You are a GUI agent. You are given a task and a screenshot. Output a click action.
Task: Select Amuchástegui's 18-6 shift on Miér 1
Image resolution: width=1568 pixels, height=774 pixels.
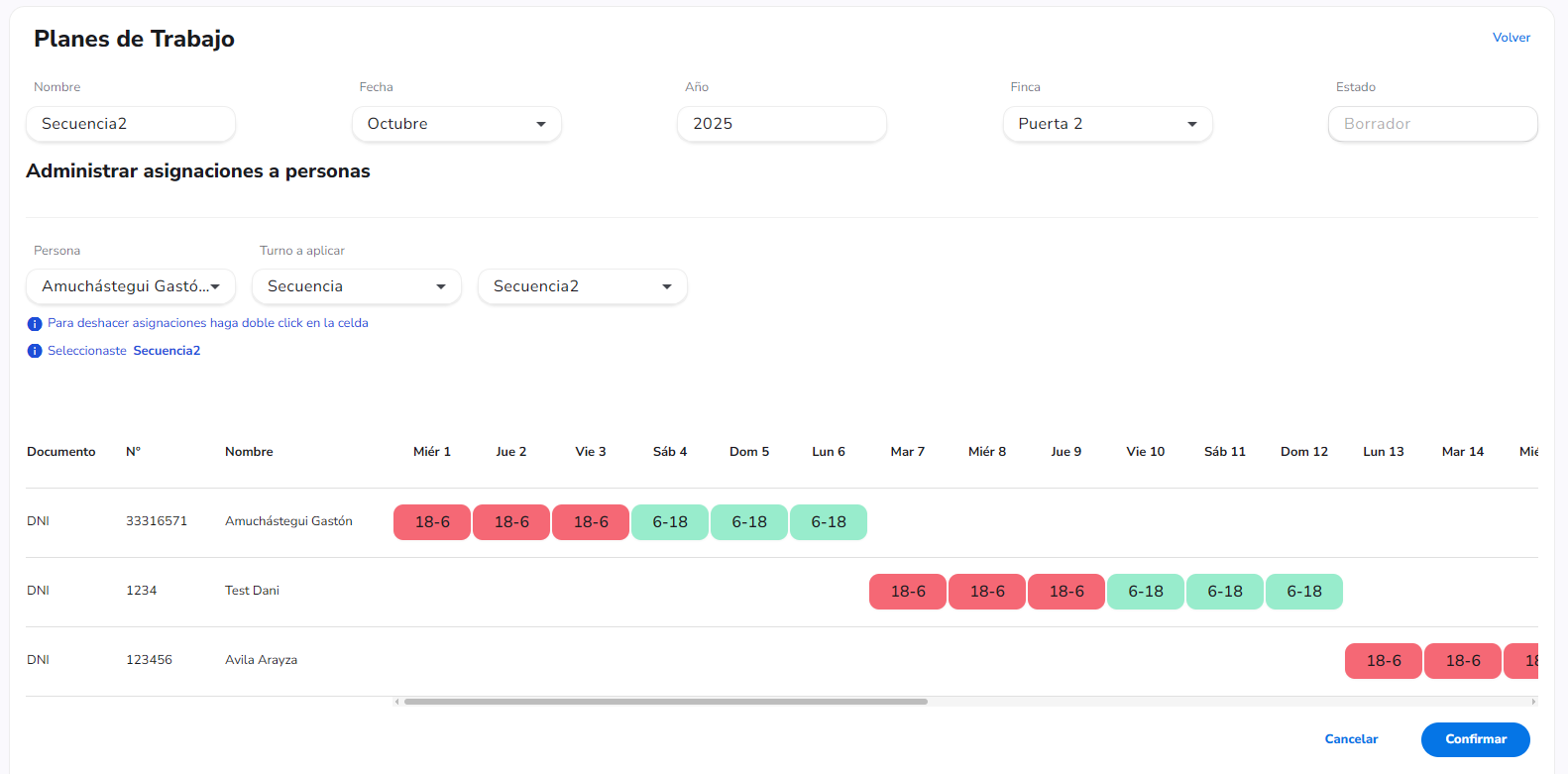tap(432, 522)
